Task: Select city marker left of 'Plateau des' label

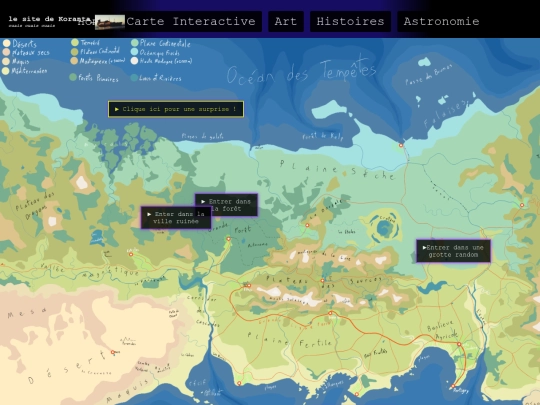Action: 249,285
